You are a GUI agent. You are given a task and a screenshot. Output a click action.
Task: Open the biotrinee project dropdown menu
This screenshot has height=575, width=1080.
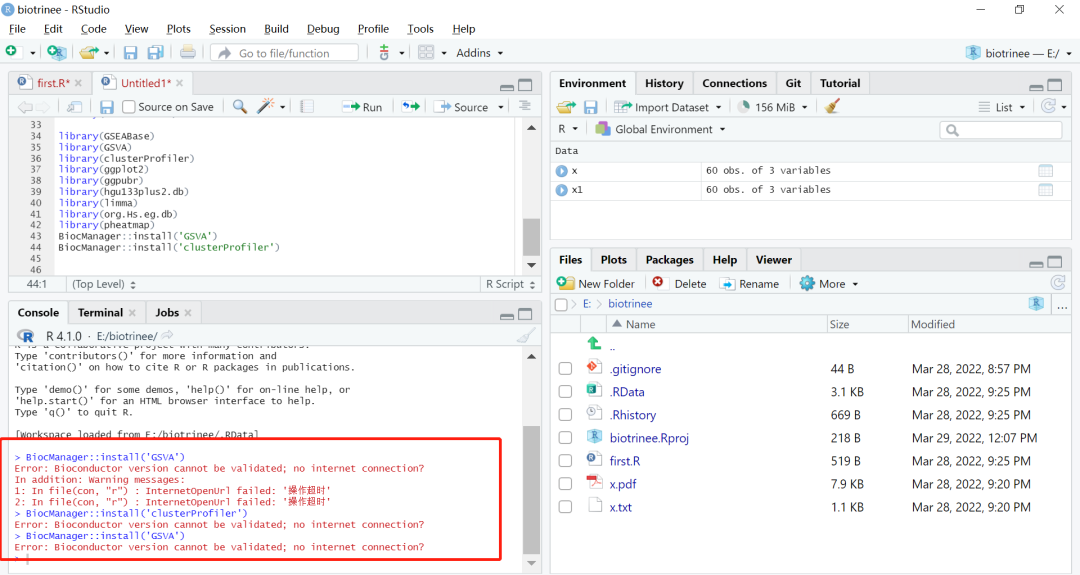[1019, 53]
